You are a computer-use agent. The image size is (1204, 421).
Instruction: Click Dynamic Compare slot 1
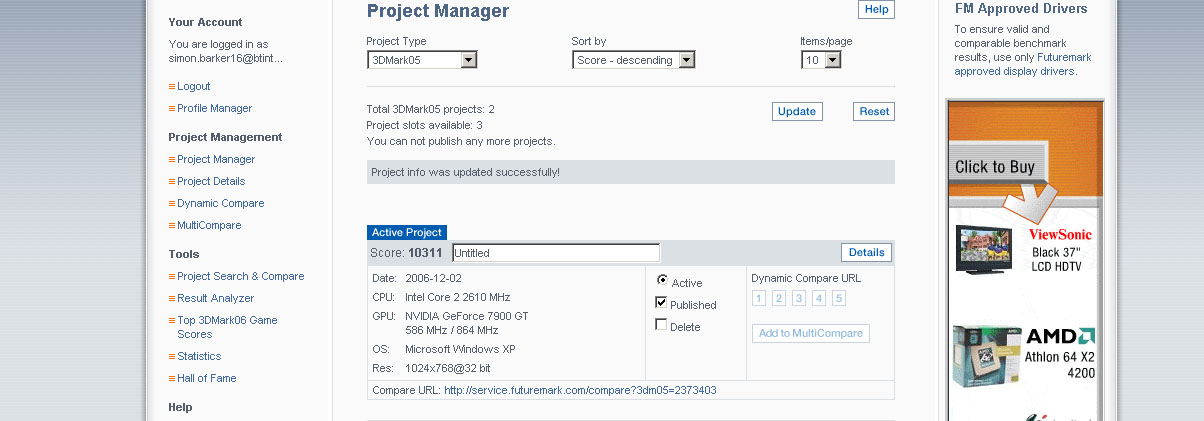(x=759, y=298)
